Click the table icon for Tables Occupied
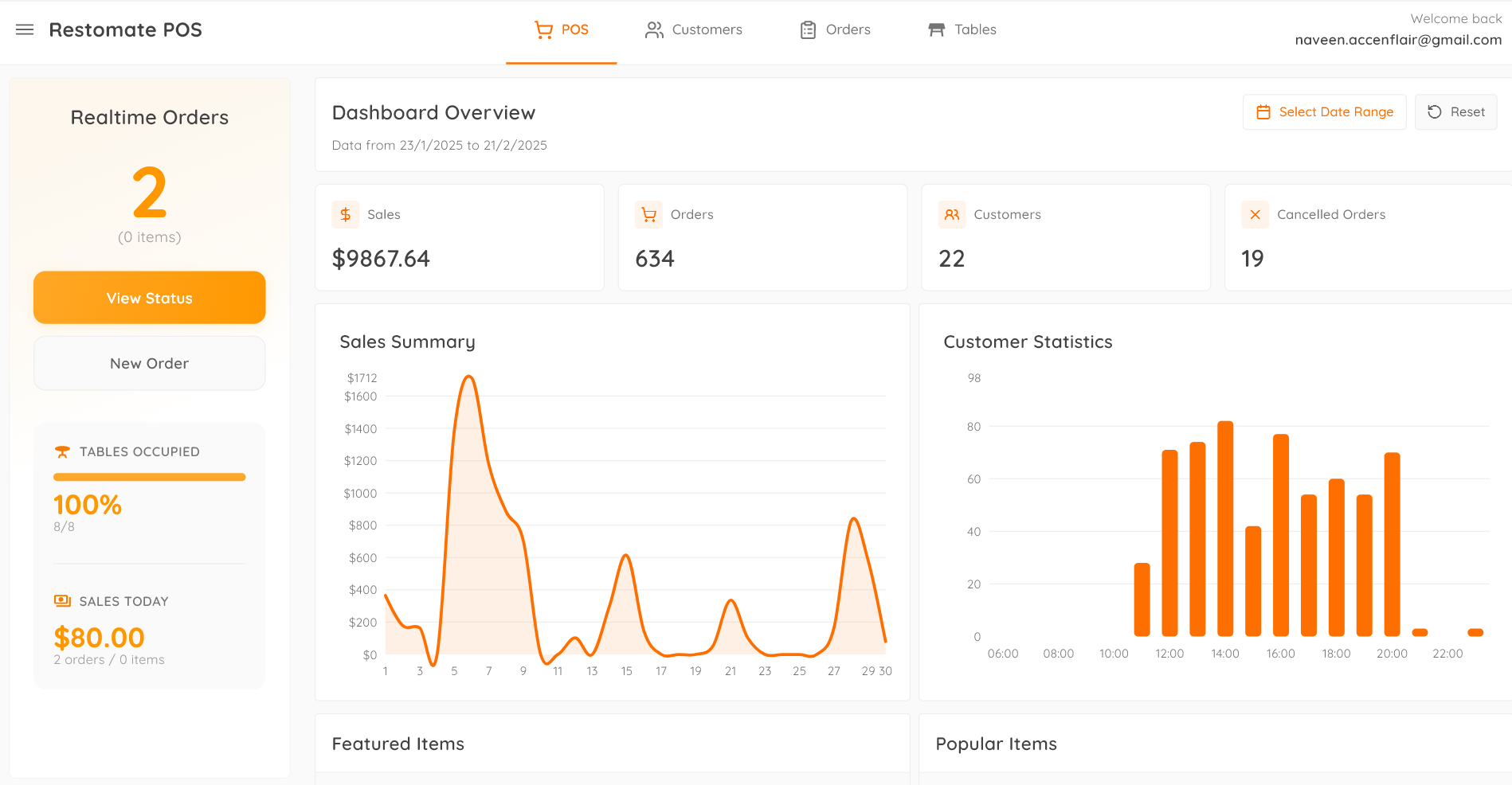The image size is (1512, 785). 62,451
